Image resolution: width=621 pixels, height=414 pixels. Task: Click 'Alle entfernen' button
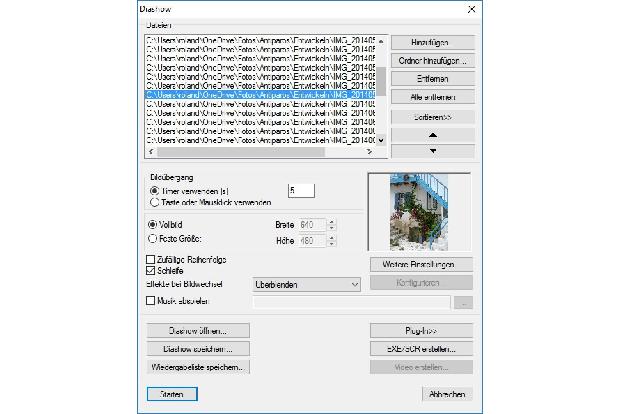(433, 97)
